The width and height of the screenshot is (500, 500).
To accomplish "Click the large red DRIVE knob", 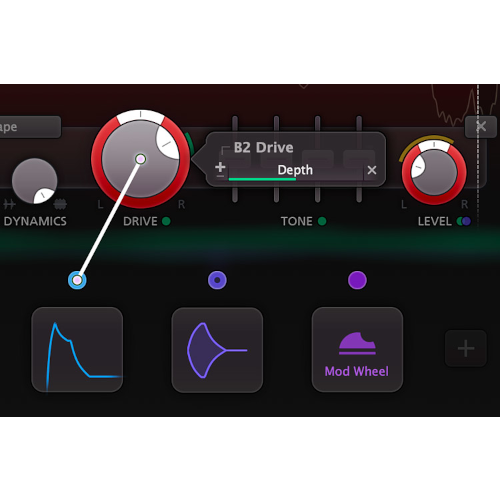I will click(141, 159).
